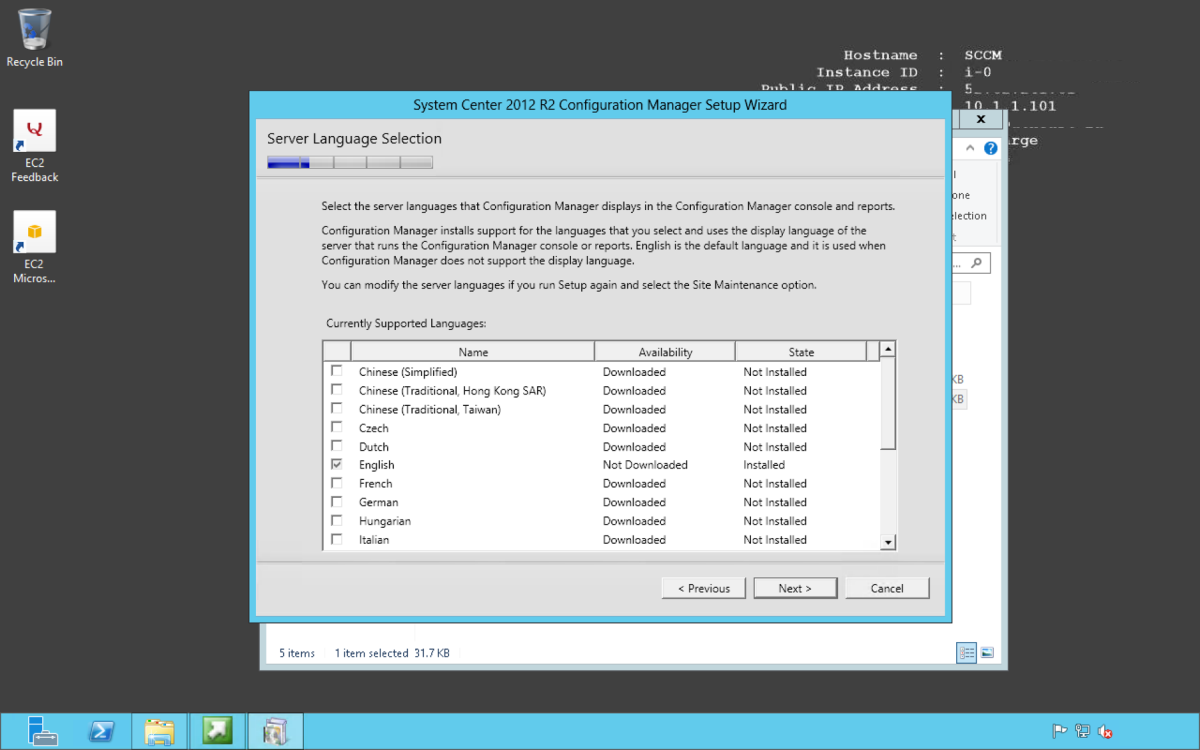Viewport: 1200px width, 750px height.
Task: Switch Explorer to large thumbnail view icon
Action: [987, 653]
